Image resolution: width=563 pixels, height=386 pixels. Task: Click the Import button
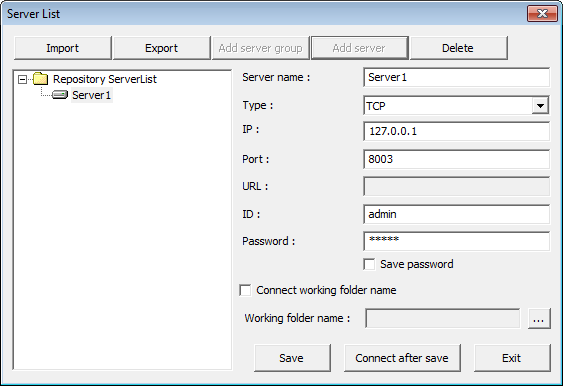tap(62, 48)
